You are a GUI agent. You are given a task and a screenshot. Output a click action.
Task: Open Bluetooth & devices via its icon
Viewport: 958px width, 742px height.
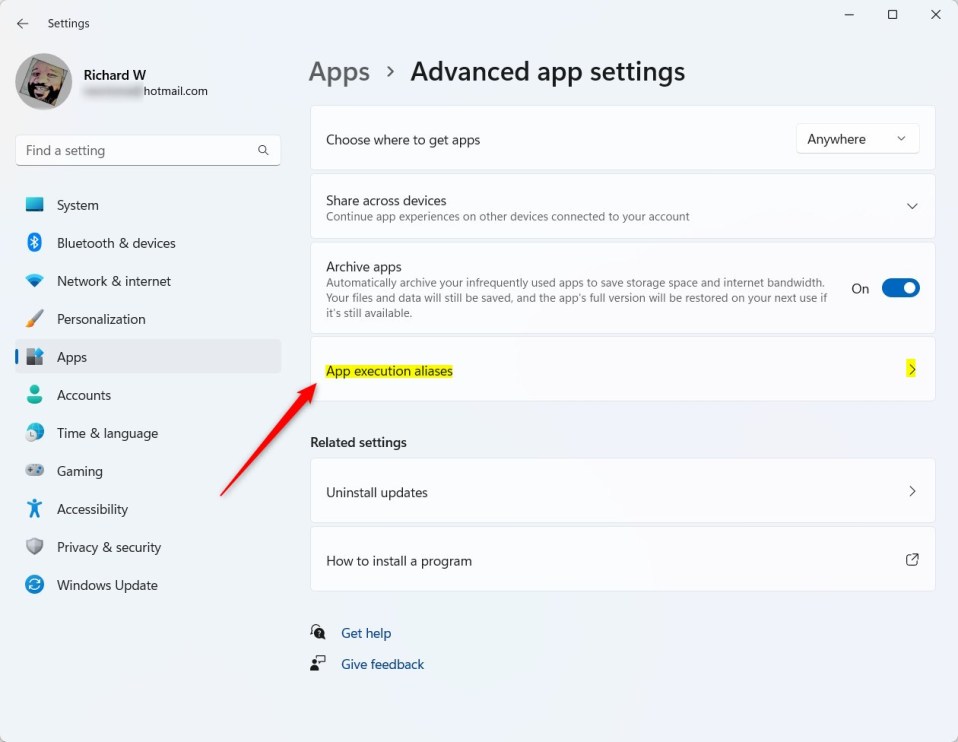click(x=35, y=243)
